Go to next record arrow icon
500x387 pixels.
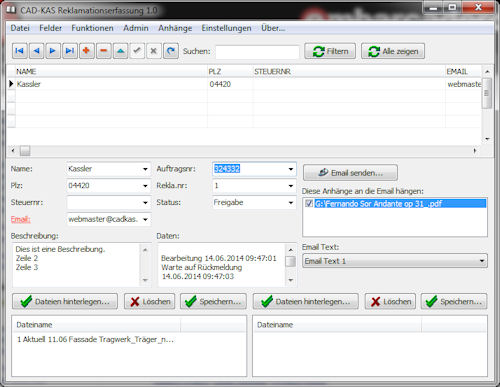[x=53, y=51]
